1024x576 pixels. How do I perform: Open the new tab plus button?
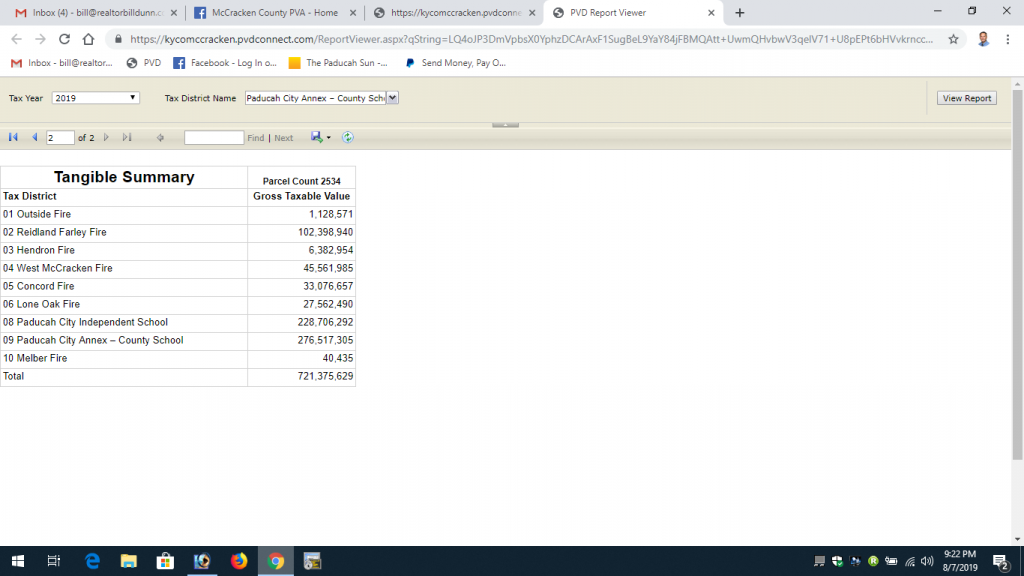(x=740, y=13)
